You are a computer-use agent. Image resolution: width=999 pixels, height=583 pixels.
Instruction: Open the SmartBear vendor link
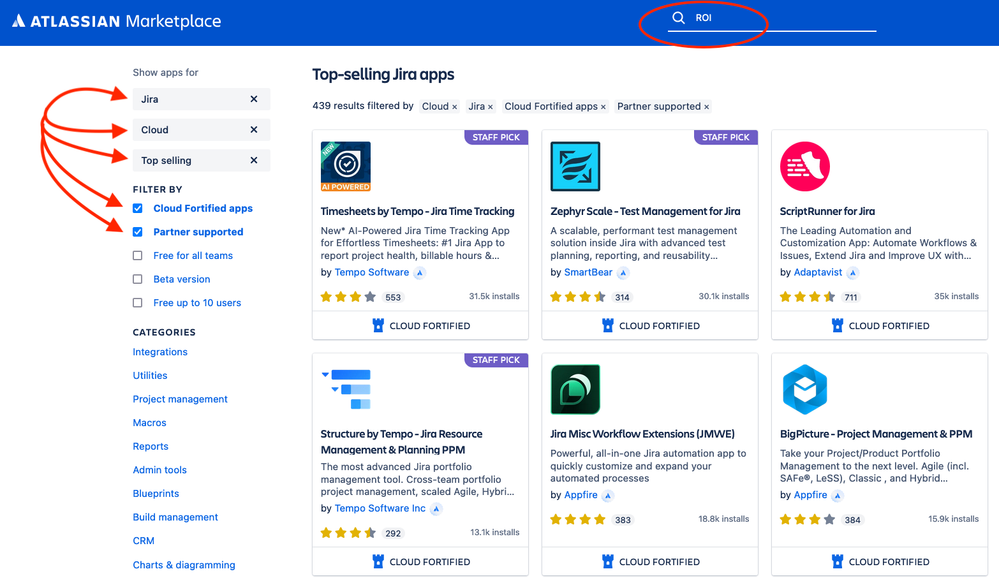click(x=588, y=272)
